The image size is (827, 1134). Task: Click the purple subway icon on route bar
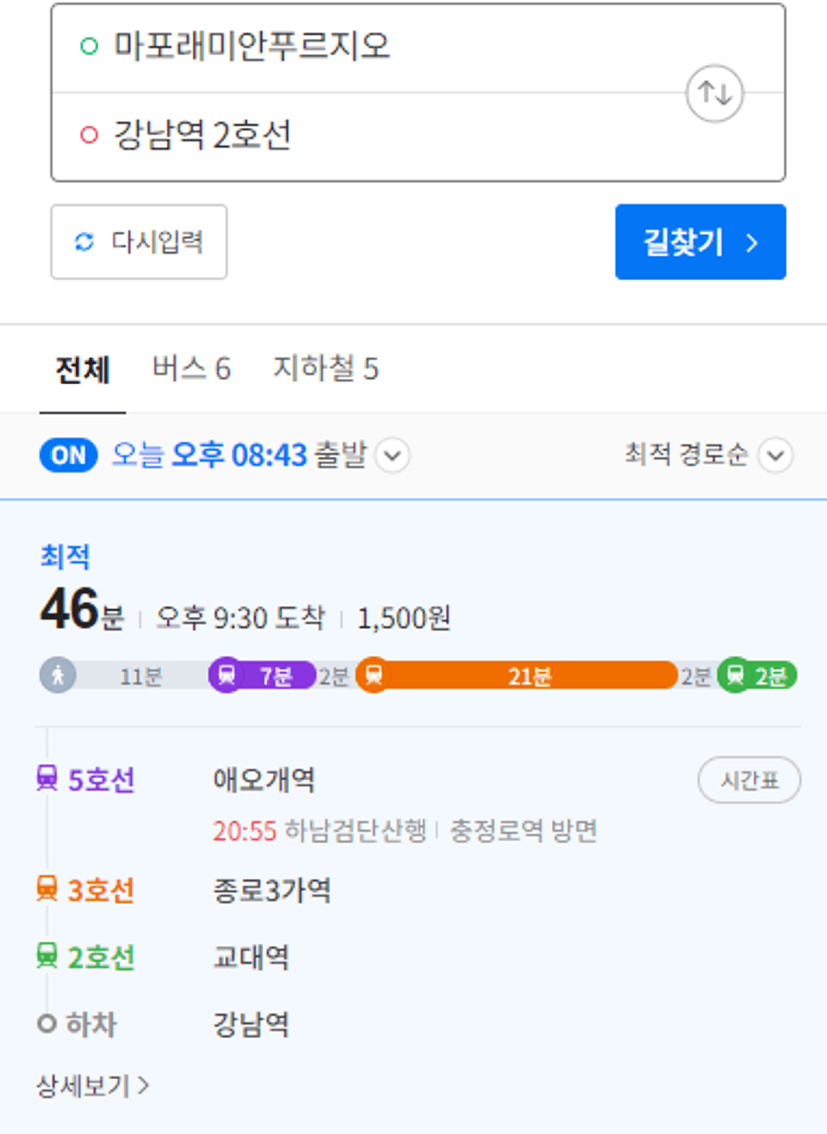pos(226,675)
